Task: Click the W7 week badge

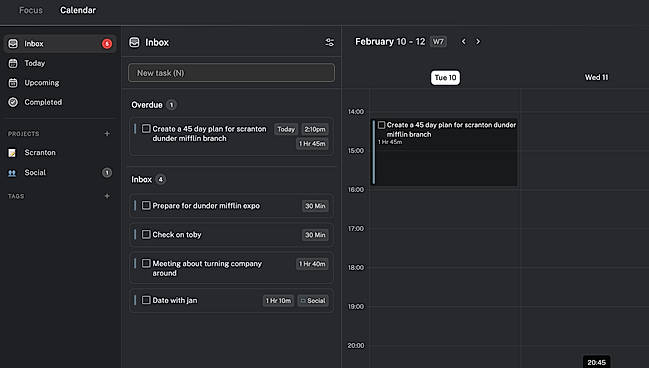Action: click(438, 41)
